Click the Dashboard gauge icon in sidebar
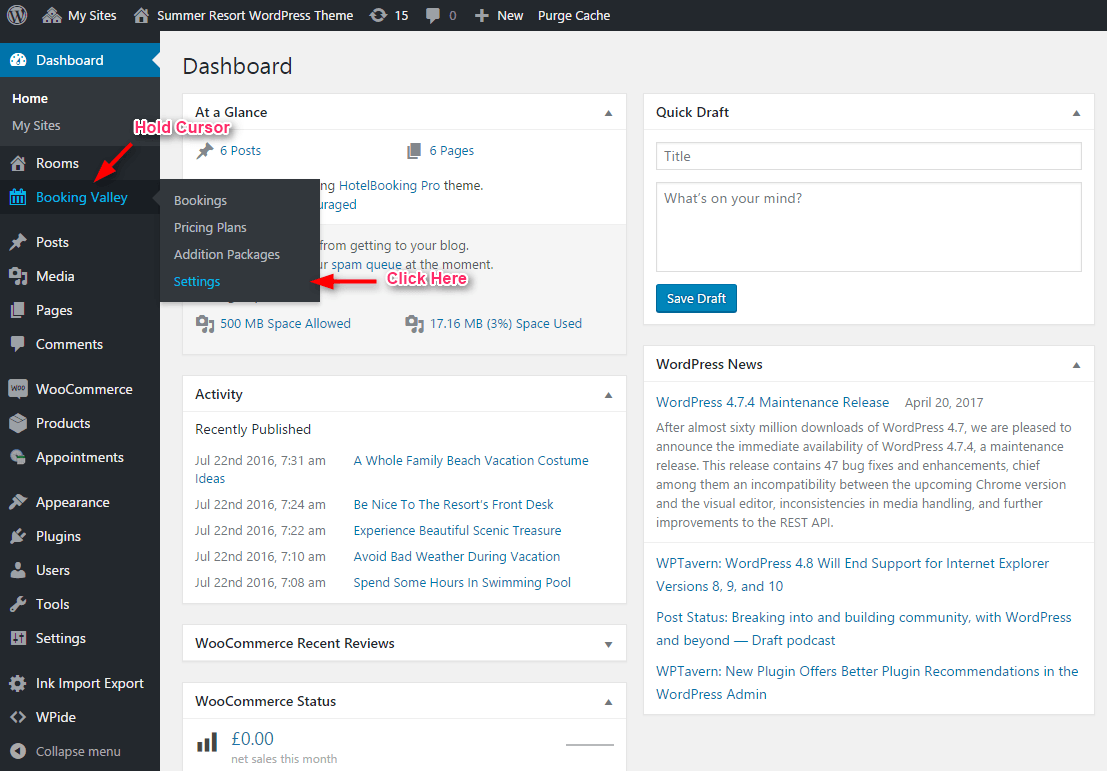This screenshot has height=771, width=1107. [18, 60]
